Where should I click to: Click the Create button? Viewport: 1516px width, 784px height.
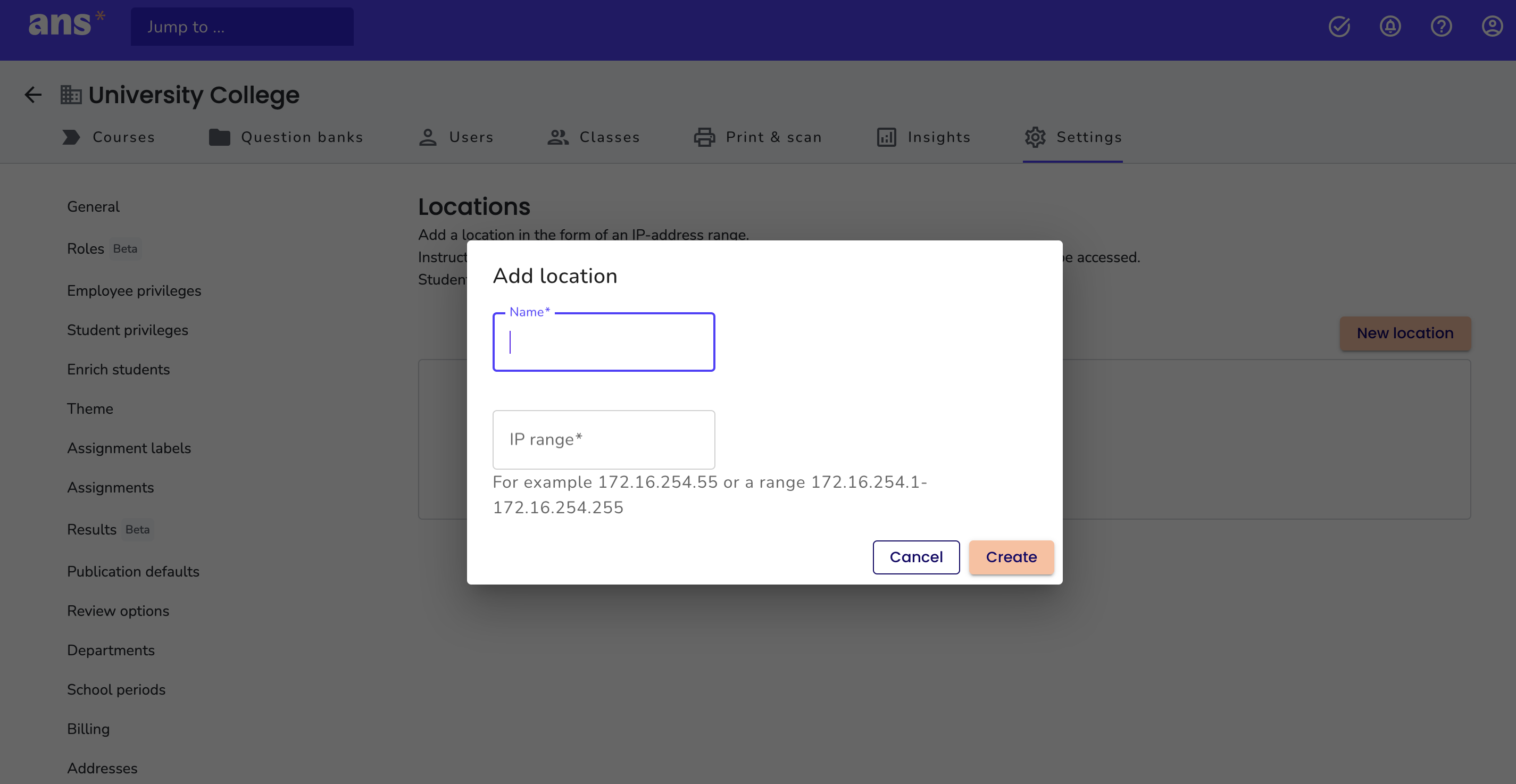(x=1011, y=557)
